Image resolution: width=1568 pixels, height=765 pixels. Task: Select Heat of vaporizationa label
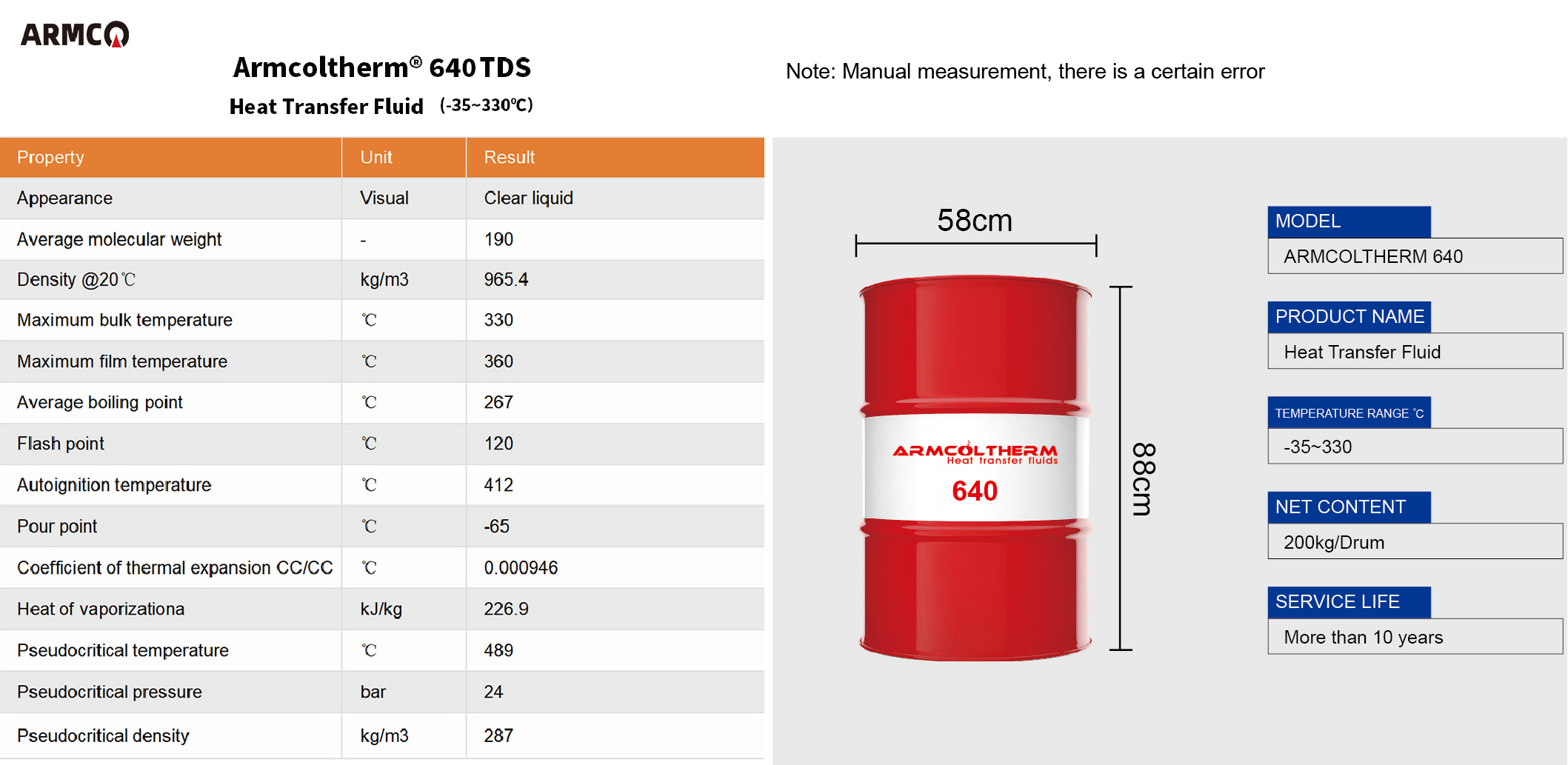(101, 609)
